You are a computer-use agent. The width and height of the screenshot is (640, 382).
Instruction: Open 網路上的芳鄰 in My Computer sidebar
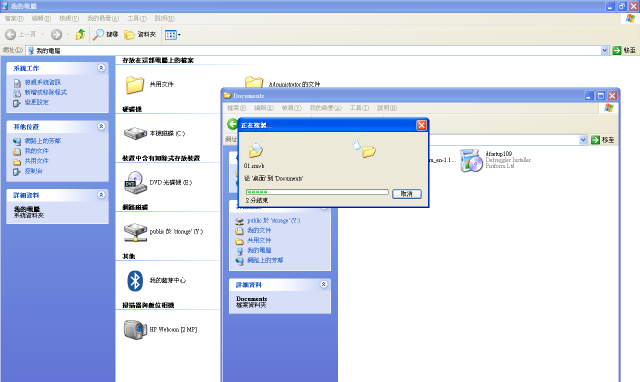point(42,141)
